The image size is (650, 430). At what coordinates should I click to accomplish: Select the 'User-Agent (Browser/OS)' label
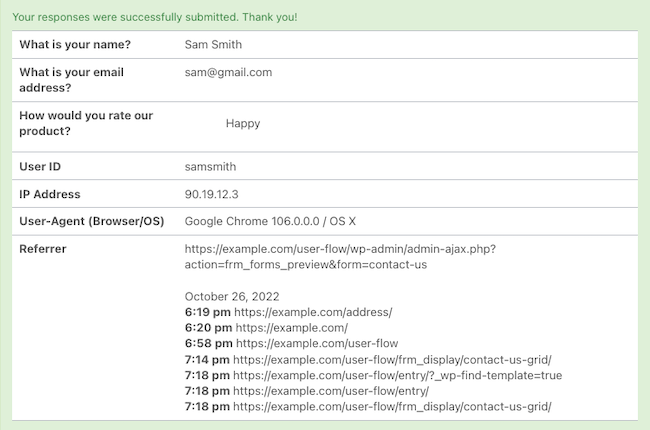92,221
